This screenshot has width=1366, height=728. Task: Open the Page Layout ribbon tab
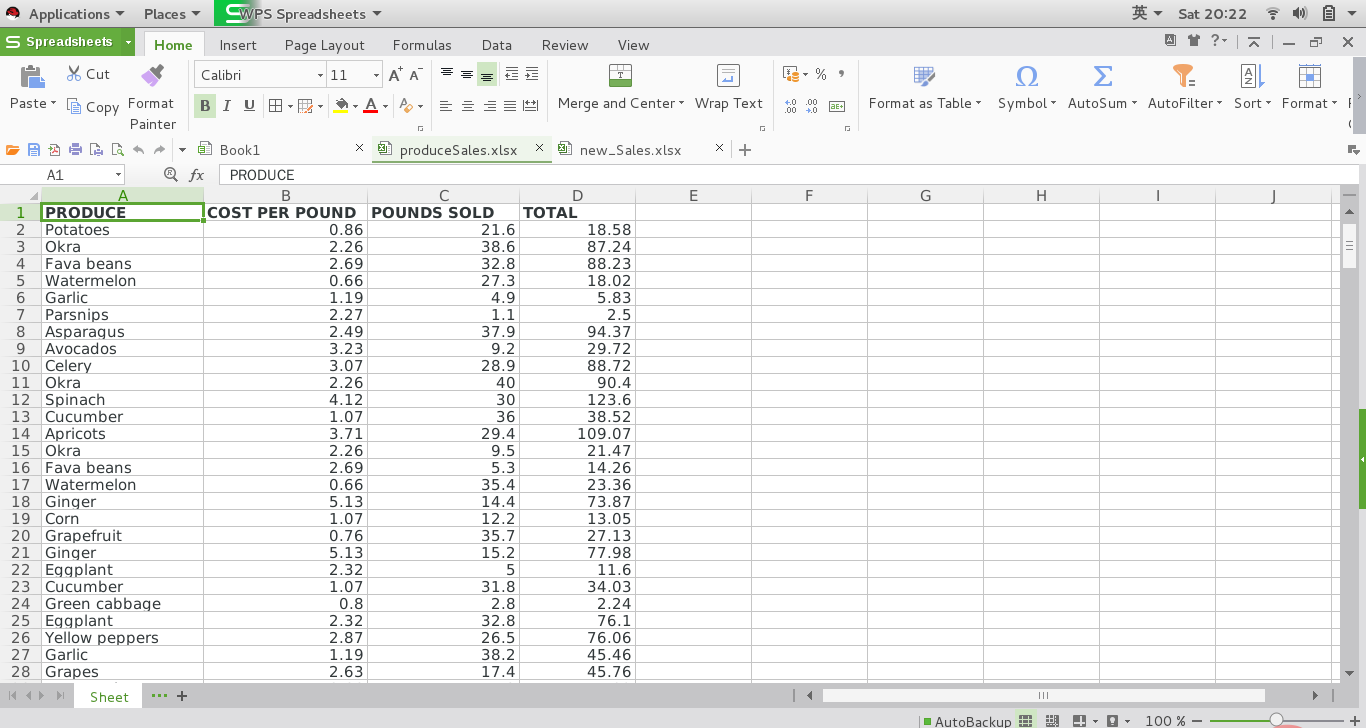325,45
